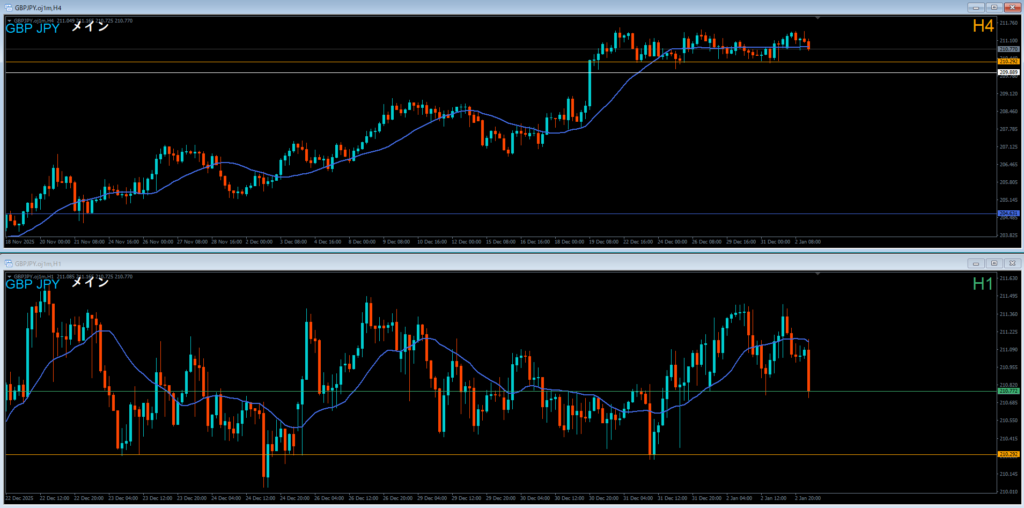Click the メイン label on the H1 chart

[x=89, y=283]
